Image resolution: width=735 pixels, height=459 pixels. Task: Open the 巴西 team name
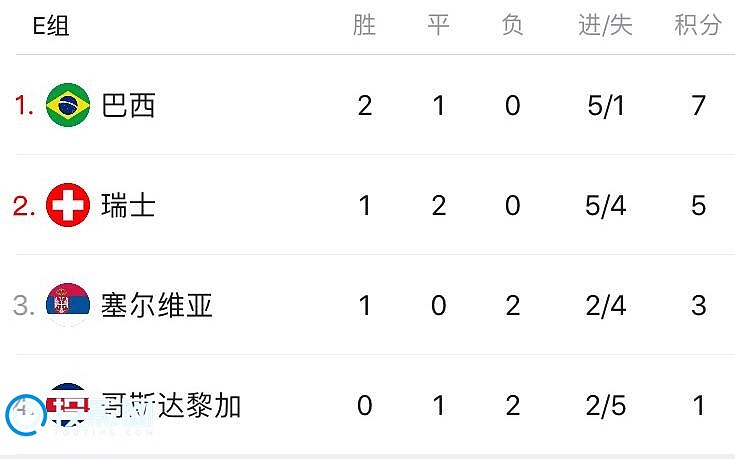[129, 105]
